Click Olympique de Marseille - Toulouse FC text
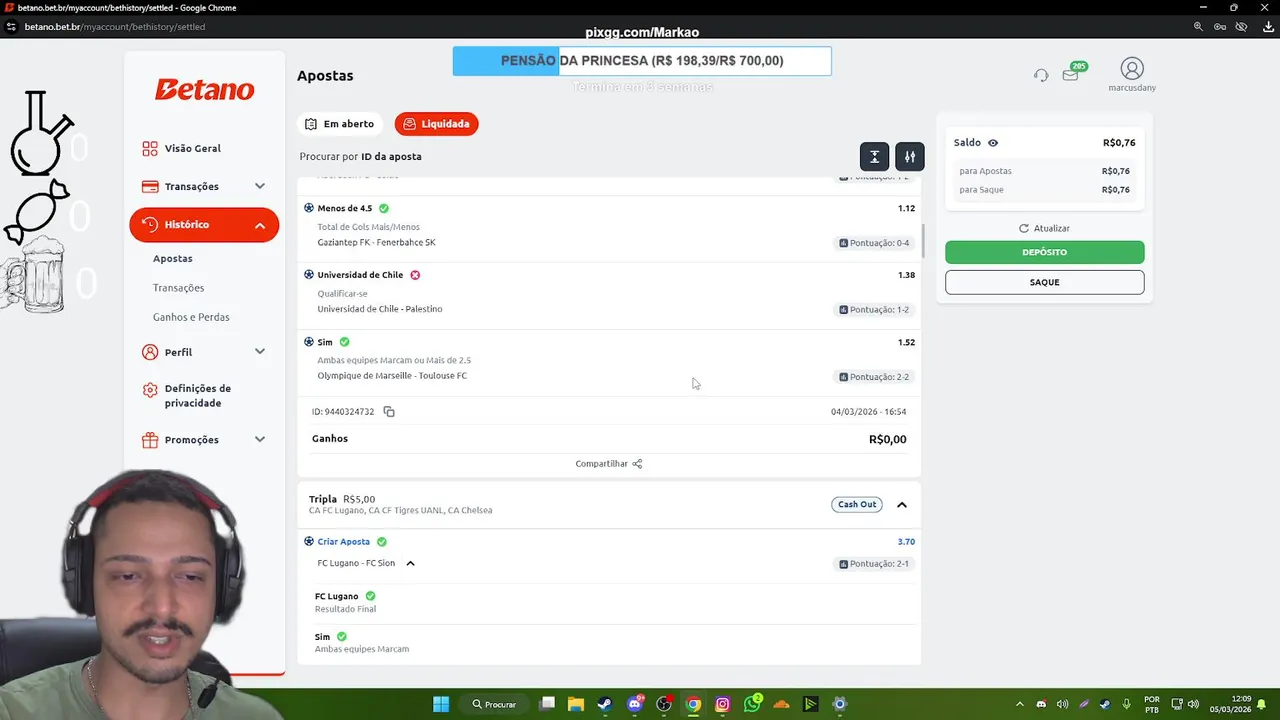This screenshot has height=720, width=1280. [392, 376]
